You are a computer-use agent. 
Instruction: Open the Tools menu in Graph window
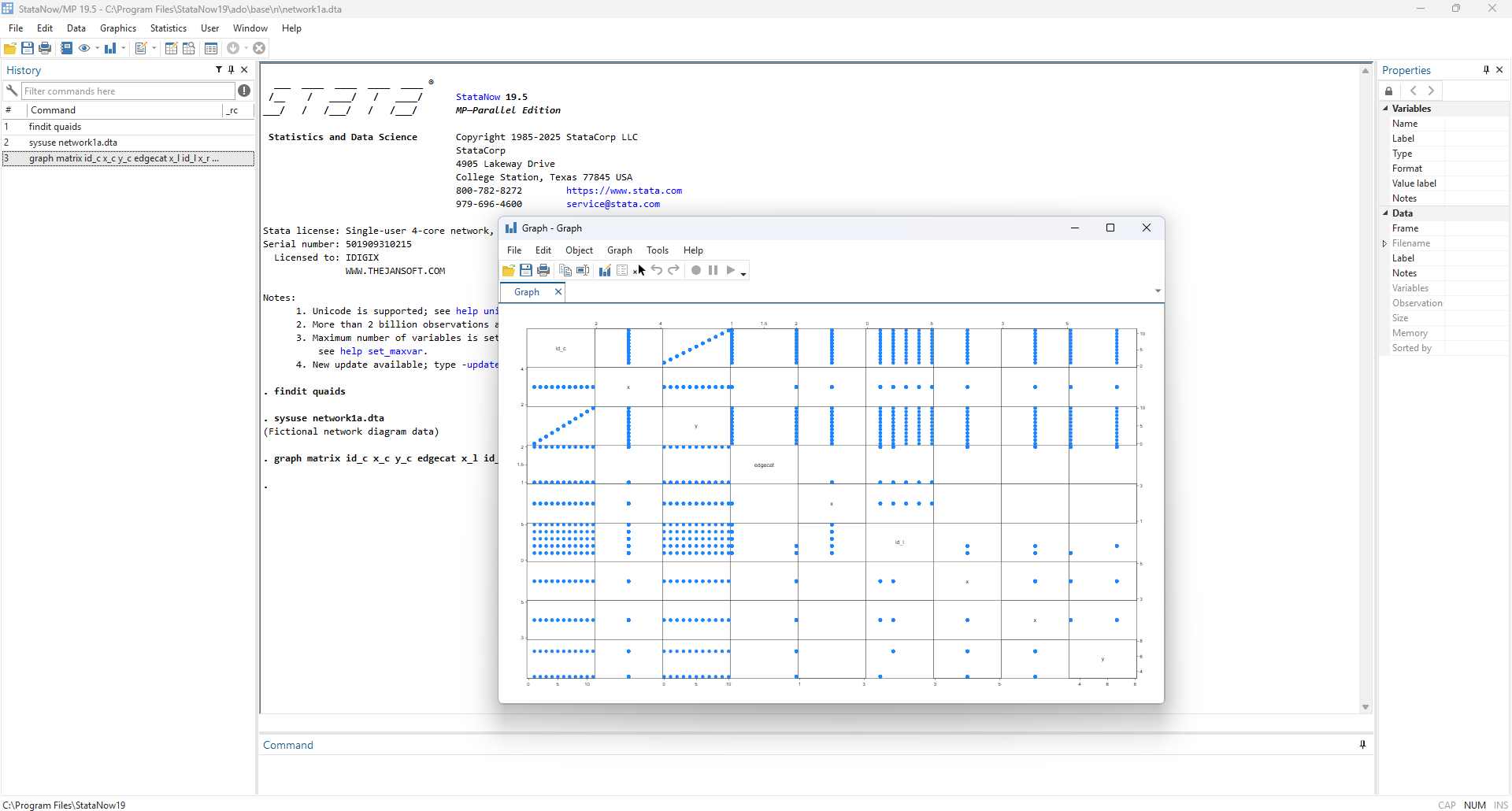[658, 250]
